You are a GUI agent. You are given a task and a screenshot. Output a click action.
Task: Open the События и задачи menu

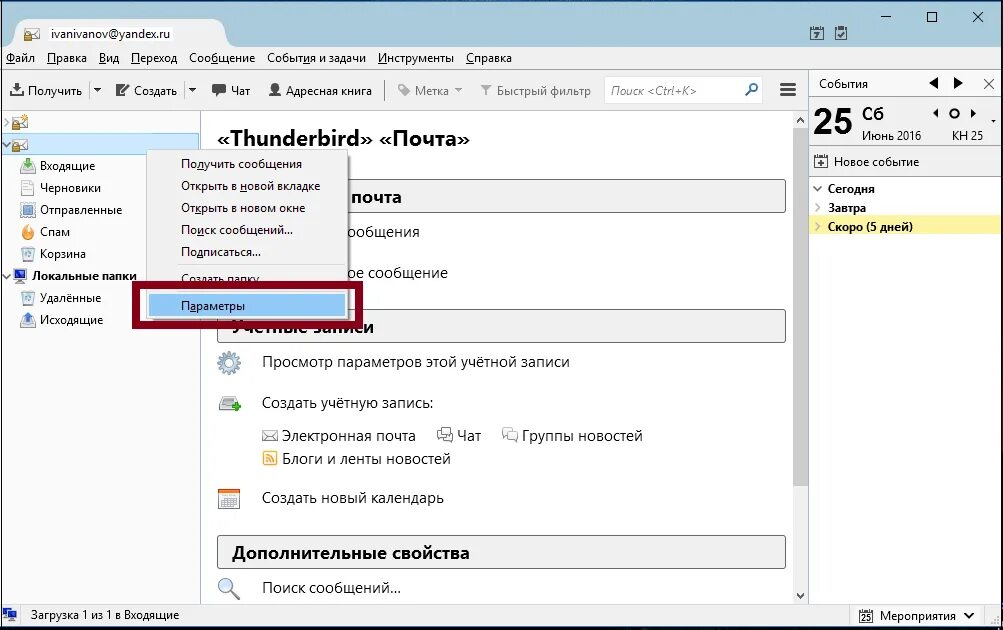pos(316,58)
